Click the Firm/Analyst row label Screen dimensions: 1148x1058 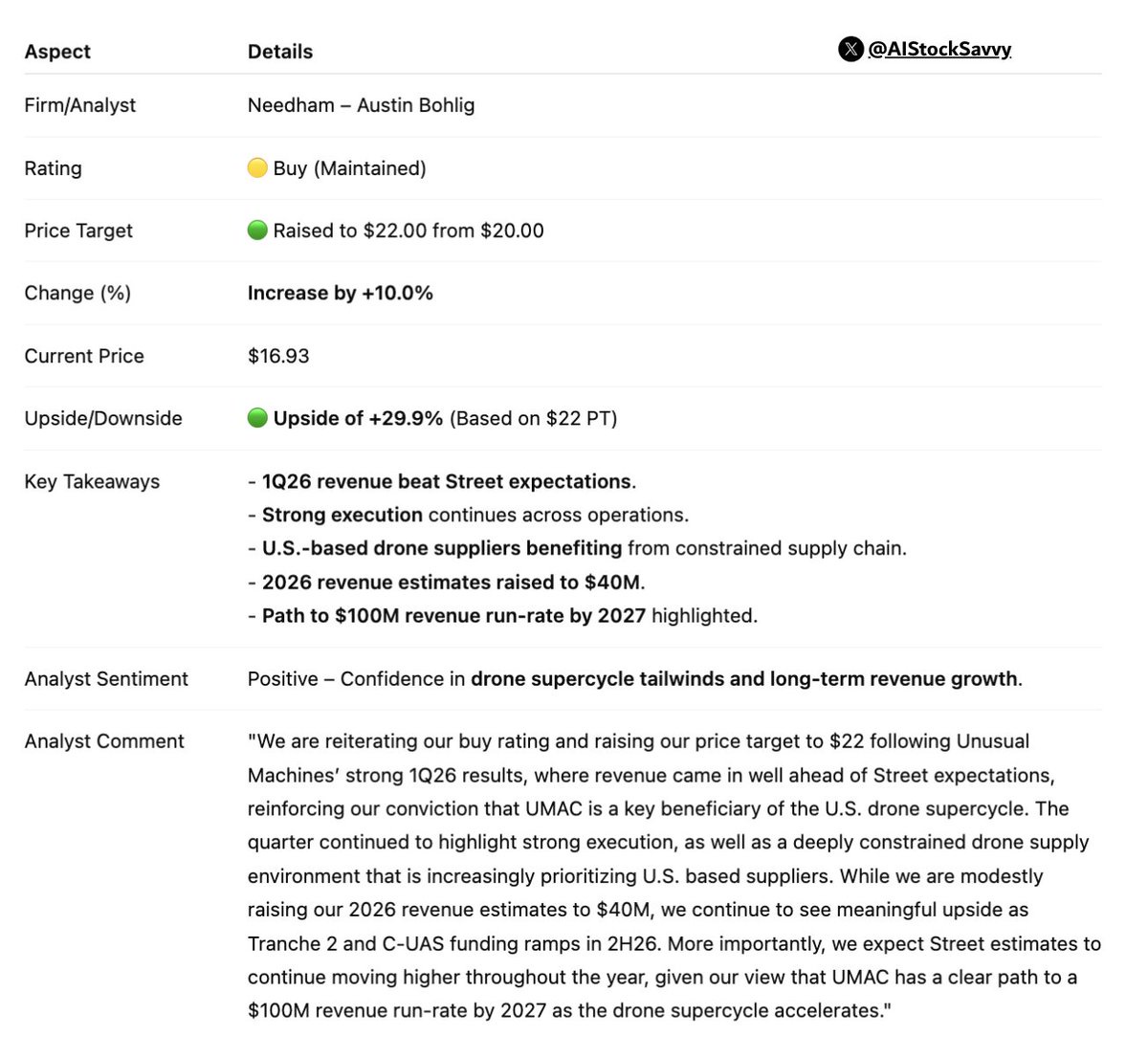click(79, 105)
